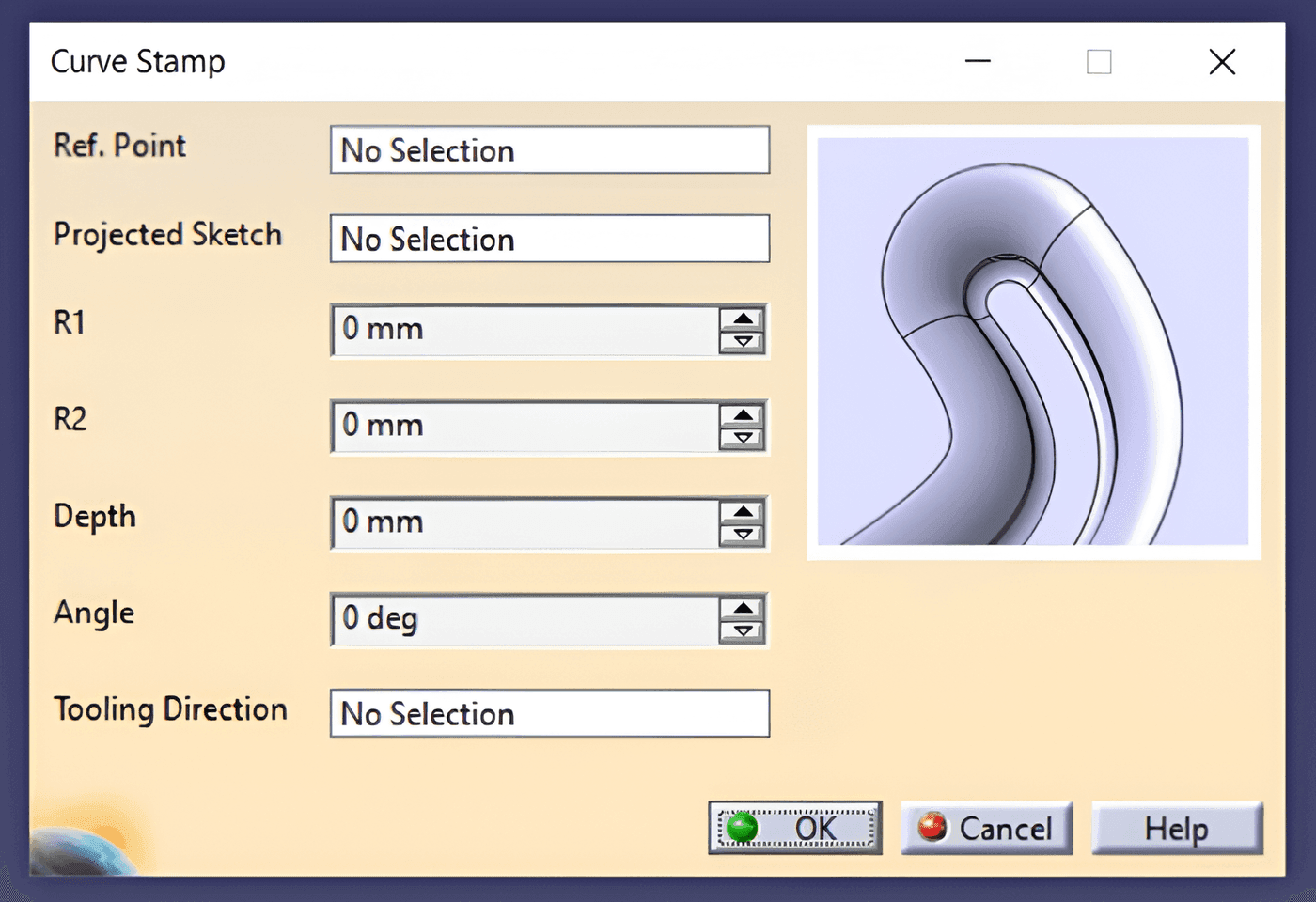The image size is (1316, 902).
Task: Click the curve stamp preview image
Action: point(1033,342)
